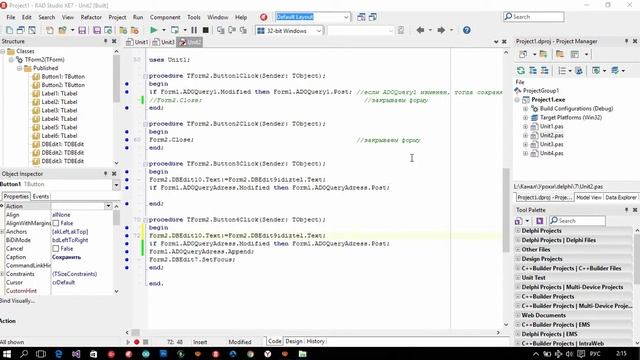This screenshot has width=640, height=360.
Task: Select Button2: TButton in Structure tree
Action: pyautogui.click(x=63, y=85)
